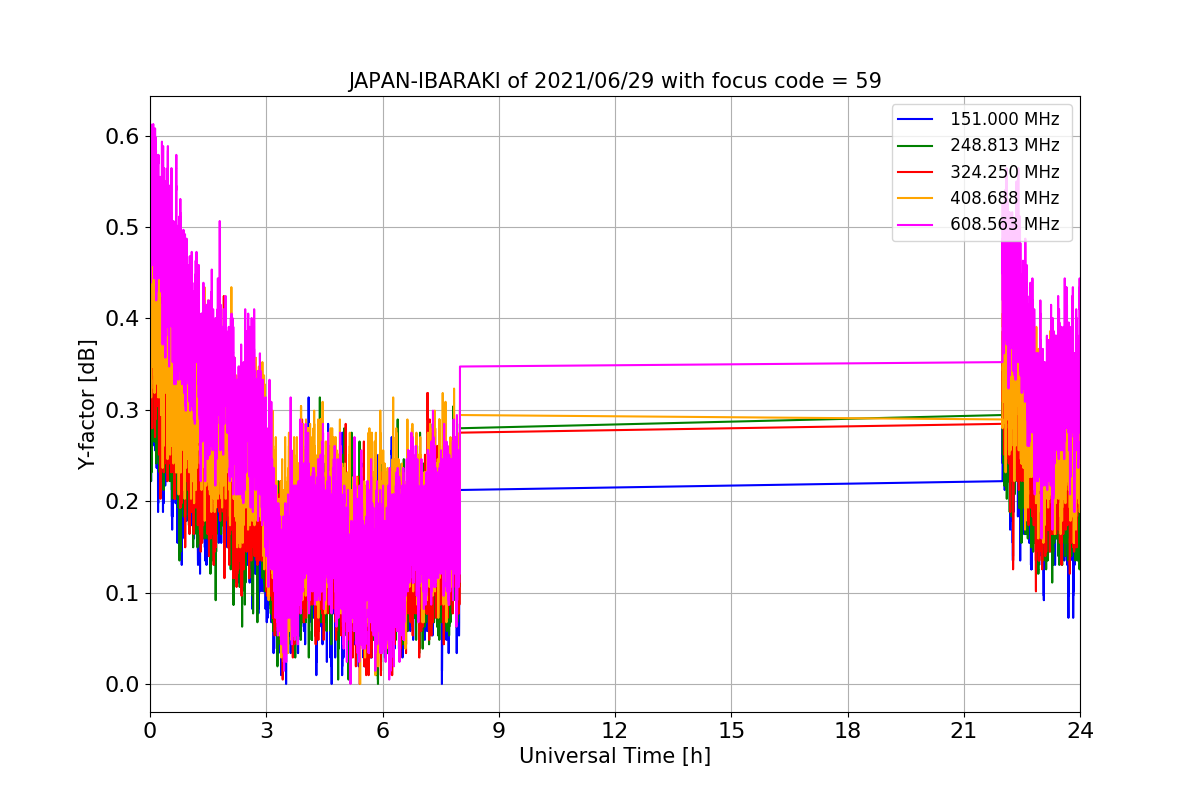The width and height of the screenshot is (1200, 800).
Task: Click the orange line swatch in legend
Action: pyautogui.click(x=915, y=199)
